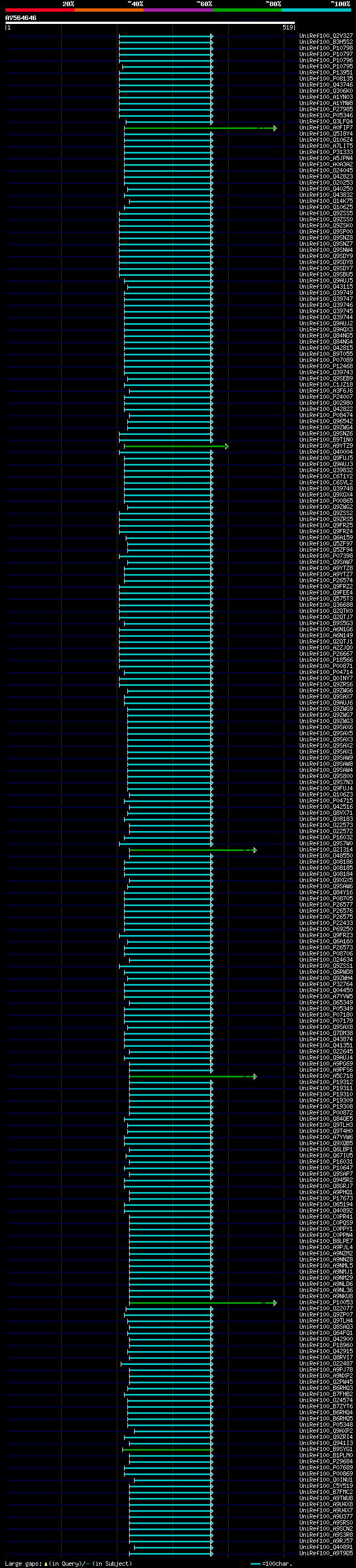Viewport: 356px width, 1568px height.
Task: Open the UniRef100_P26667 hit label
Action: [325, 654]
